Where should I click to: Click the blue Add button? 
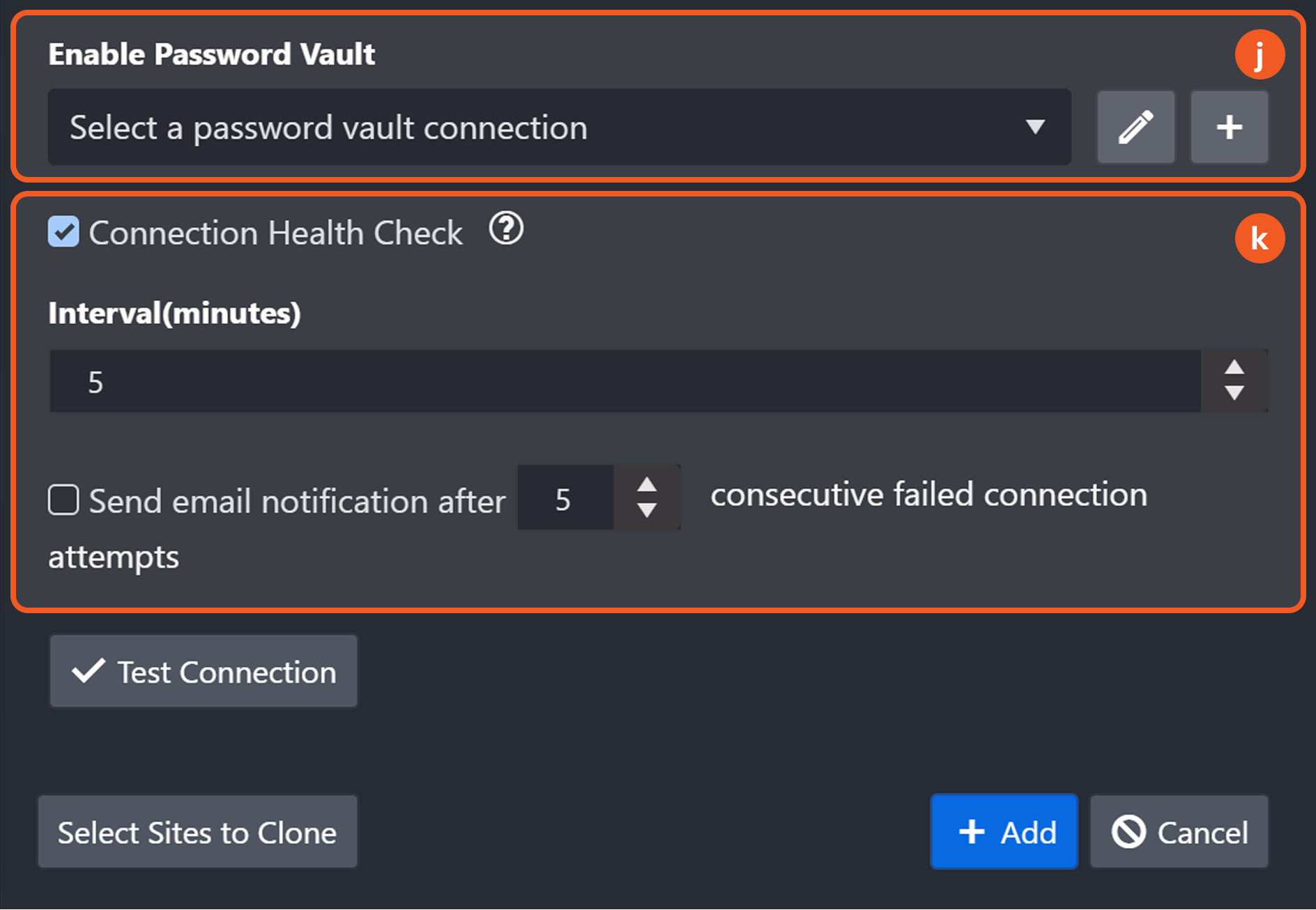click(x=1004, y=832)
